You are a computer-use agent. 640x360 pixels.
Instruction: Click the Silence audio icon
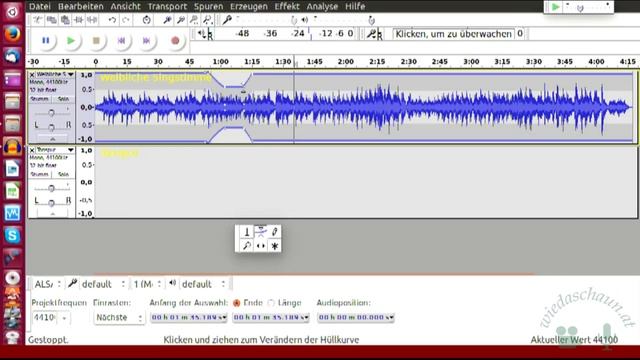[93, 20]
